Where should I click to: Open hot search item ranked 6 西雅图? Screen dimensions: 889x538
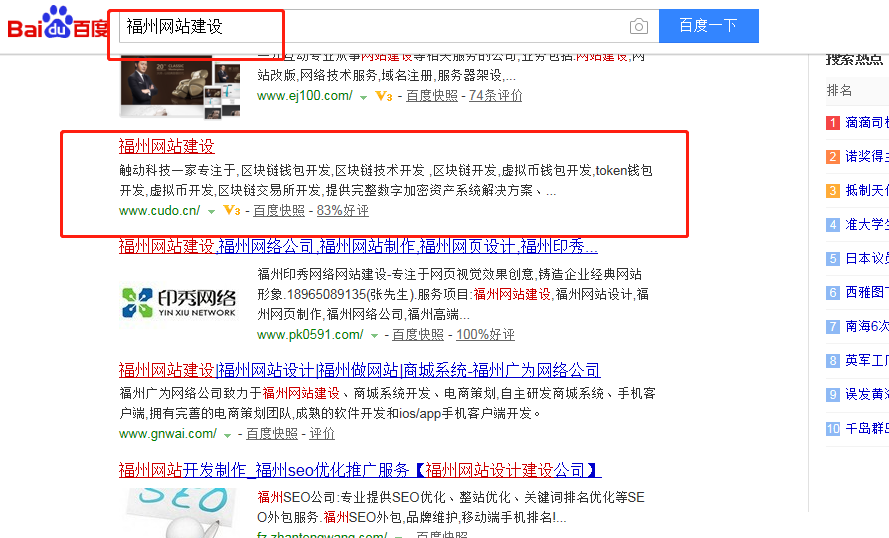pyautogui.click(x=867, y=293)
